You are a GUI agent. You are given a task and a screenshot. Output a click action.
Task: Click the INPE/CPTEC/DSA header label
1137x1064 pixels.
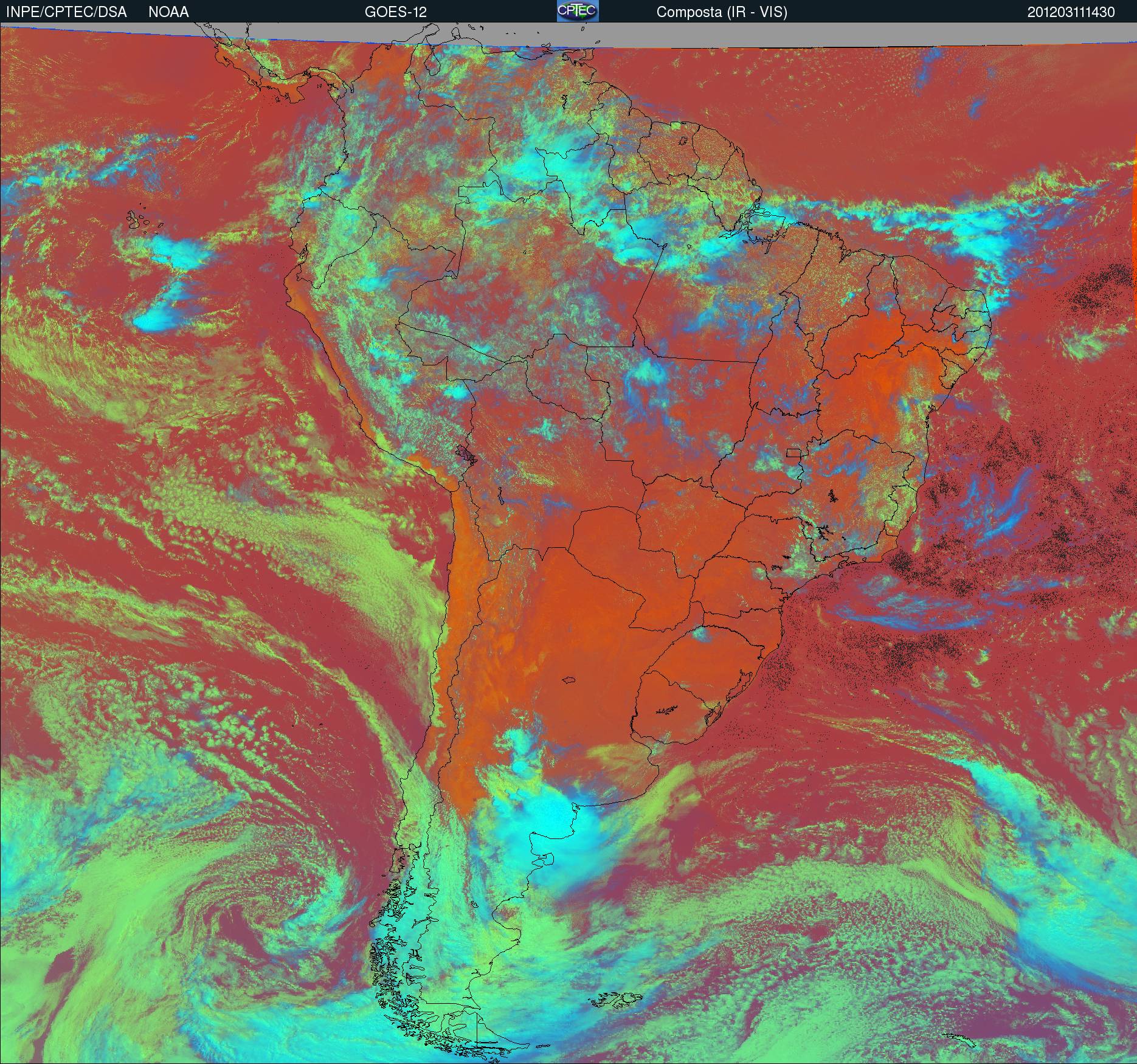point(66,12)
